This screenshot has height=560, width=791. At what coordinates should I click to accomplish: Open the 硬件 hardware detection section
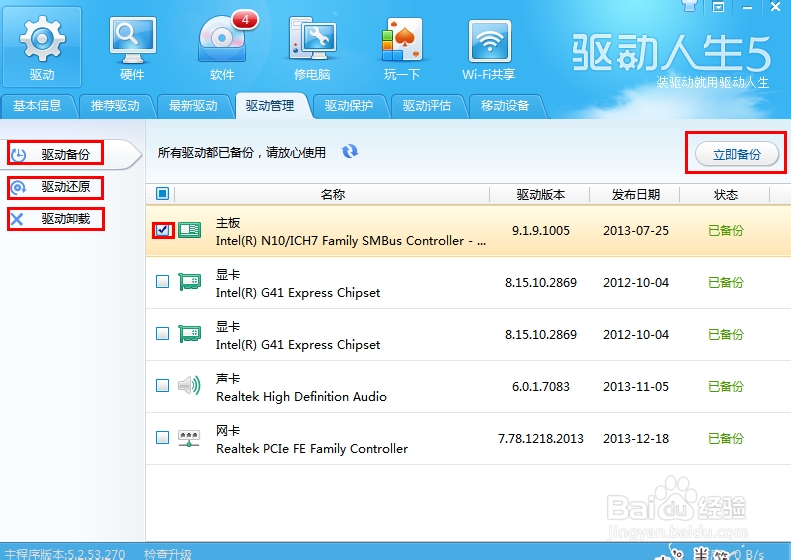[132, 48]
